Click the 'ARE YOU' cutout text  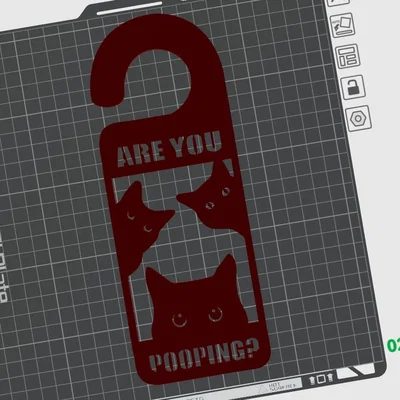tap(170, 148)
